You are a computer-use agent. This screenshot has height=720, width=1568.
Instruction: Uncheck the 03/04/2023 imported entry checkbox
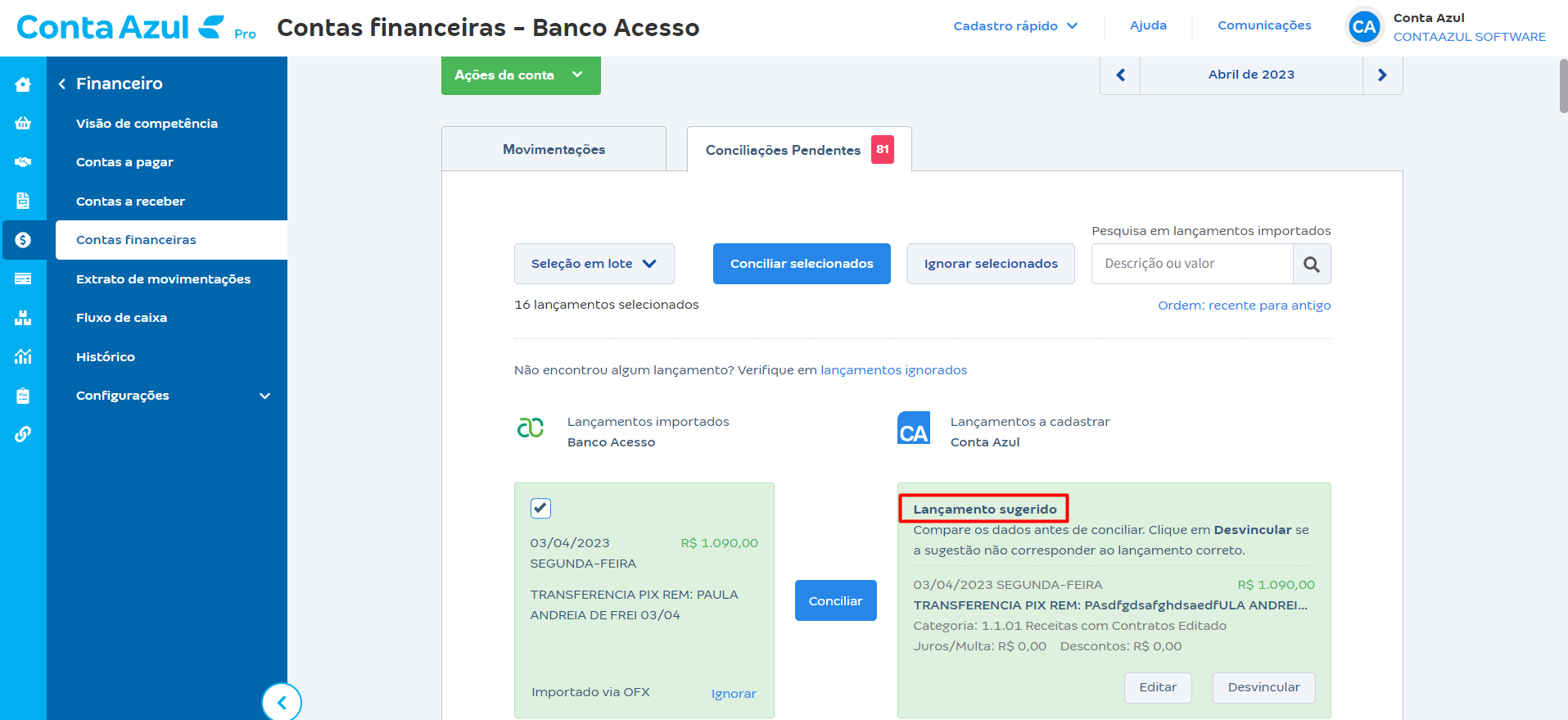click(540, 508)
